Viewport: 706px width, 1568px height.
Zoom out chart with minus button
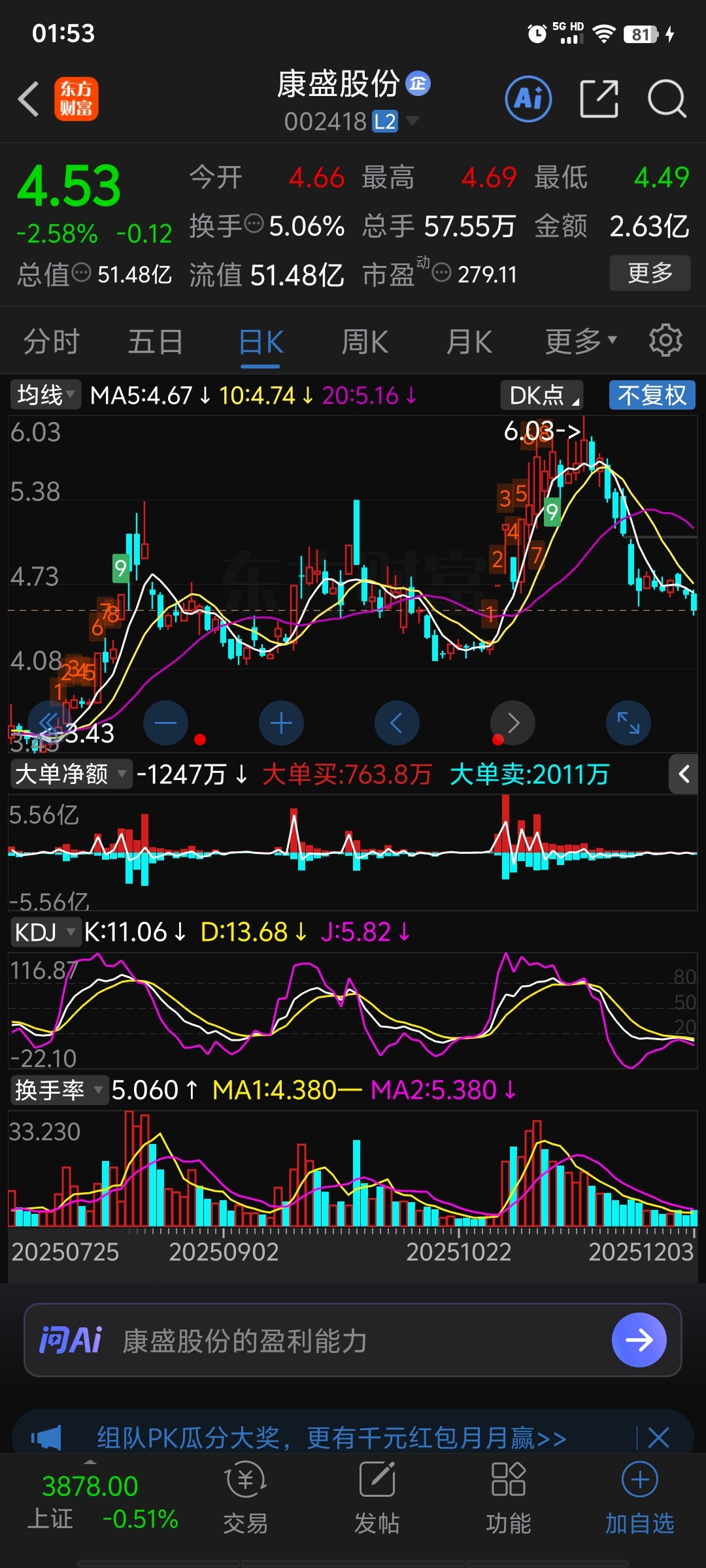pyautogui.click(x=165, y=723)
